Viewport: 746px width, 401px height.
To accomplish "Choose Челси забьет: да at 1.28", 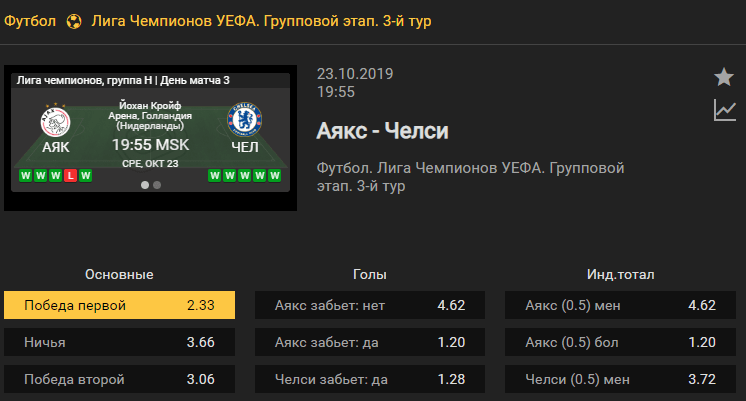I will click(x=370, y=379).
